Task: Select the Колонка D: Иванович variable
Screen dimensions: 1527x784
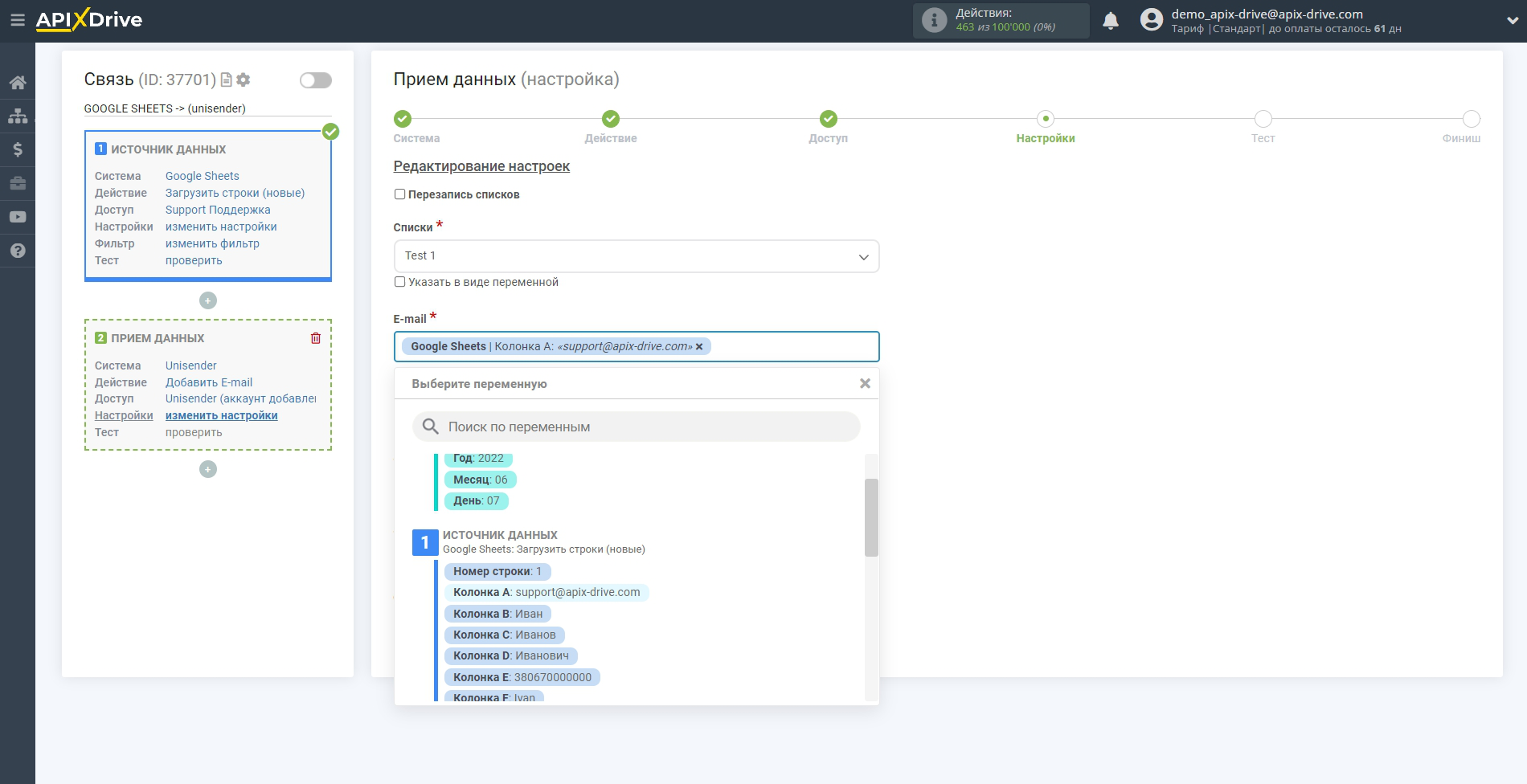Action: 511,655
